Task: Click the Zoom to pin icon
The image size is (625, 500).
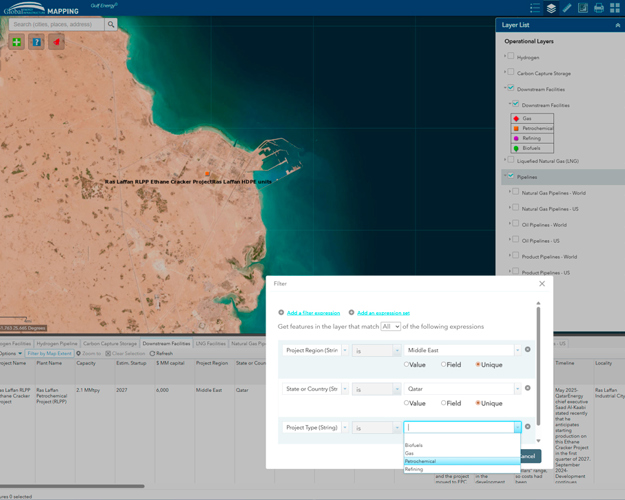Action: [79, 353]
